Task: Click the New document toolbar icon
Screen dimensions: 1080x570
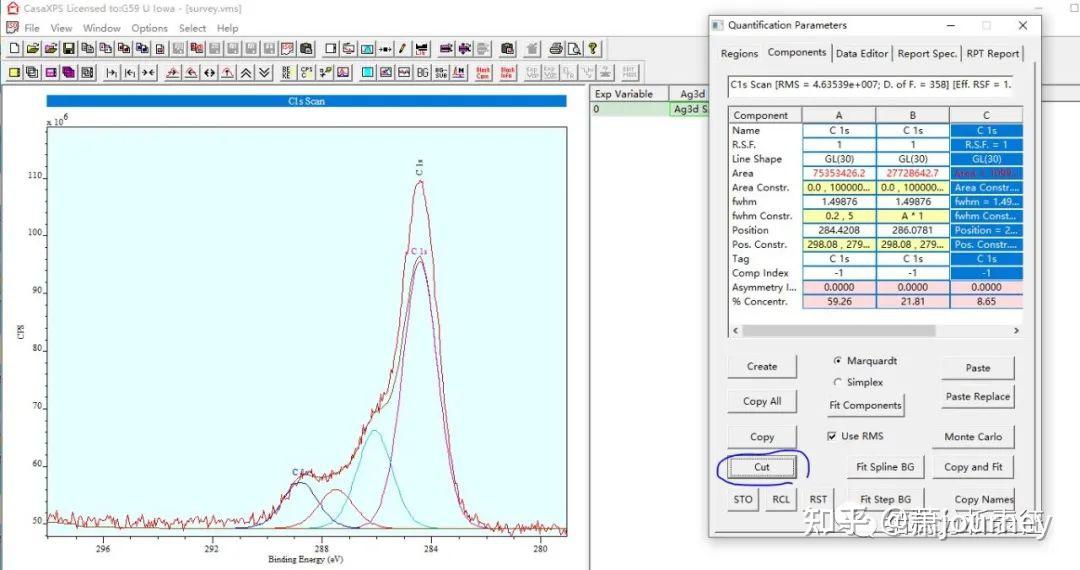Action: [14, 48]
